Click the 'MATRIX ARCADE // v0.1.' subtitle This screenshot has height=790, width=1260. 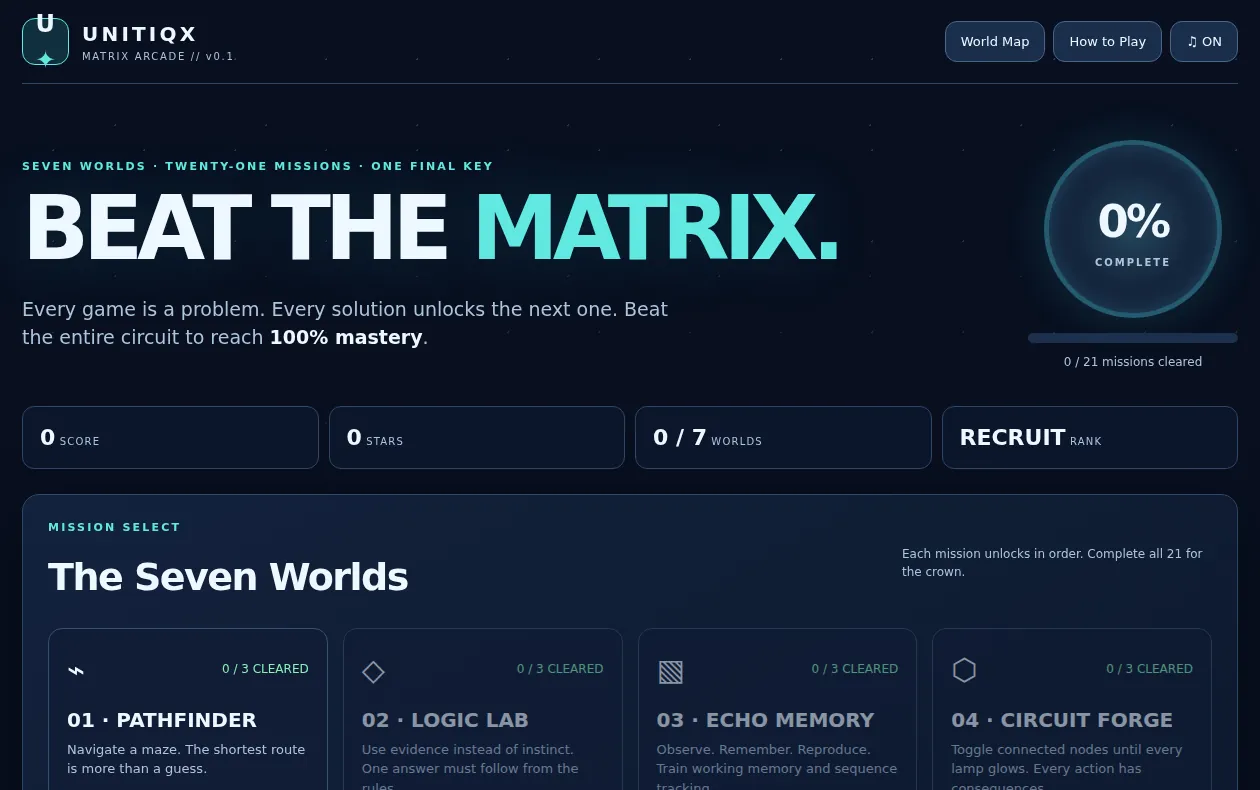[159, 57]
